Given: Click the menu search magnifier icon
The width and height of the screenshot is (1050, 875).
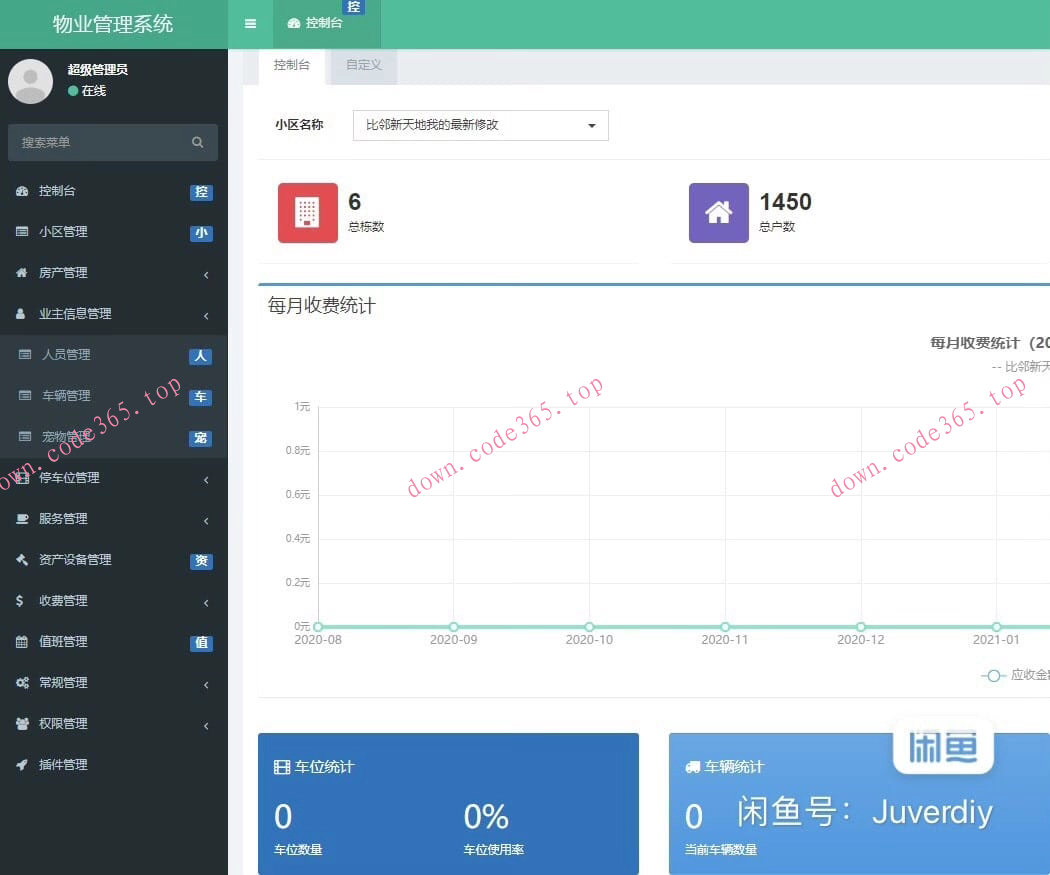Looking at the screenshot, I should 198,142.
